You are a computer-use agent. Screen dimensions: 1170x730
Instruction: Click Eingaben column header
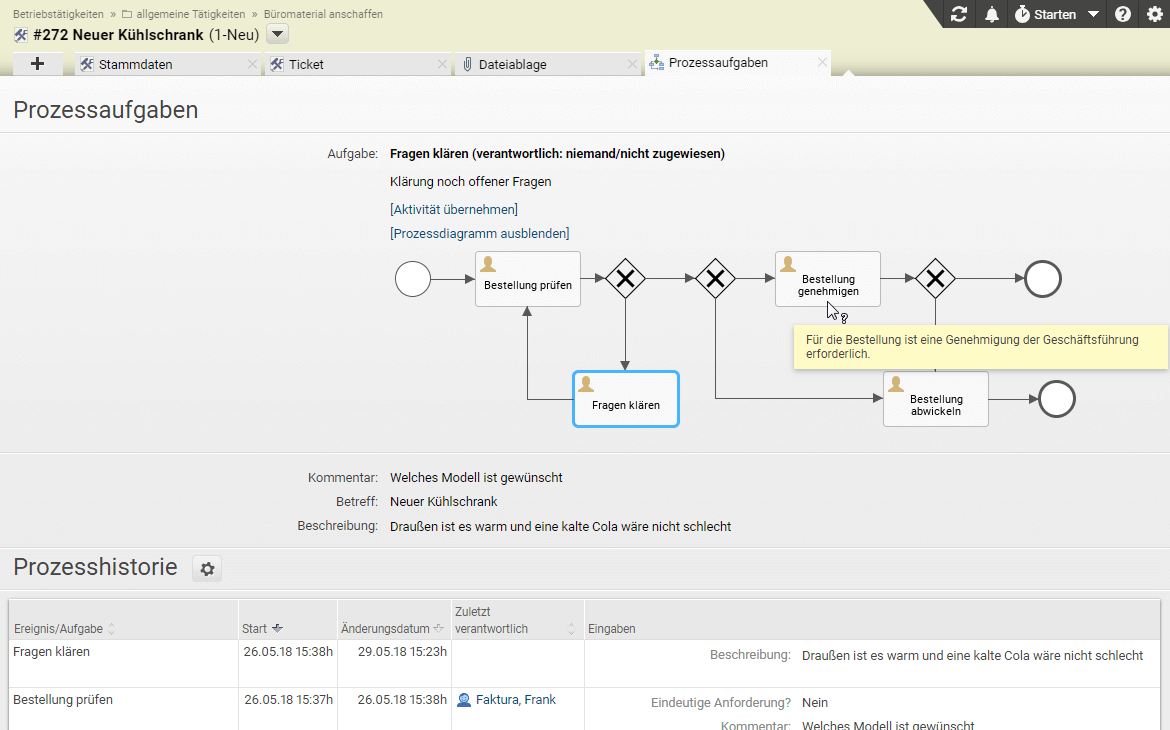click(x=611, y=628)
